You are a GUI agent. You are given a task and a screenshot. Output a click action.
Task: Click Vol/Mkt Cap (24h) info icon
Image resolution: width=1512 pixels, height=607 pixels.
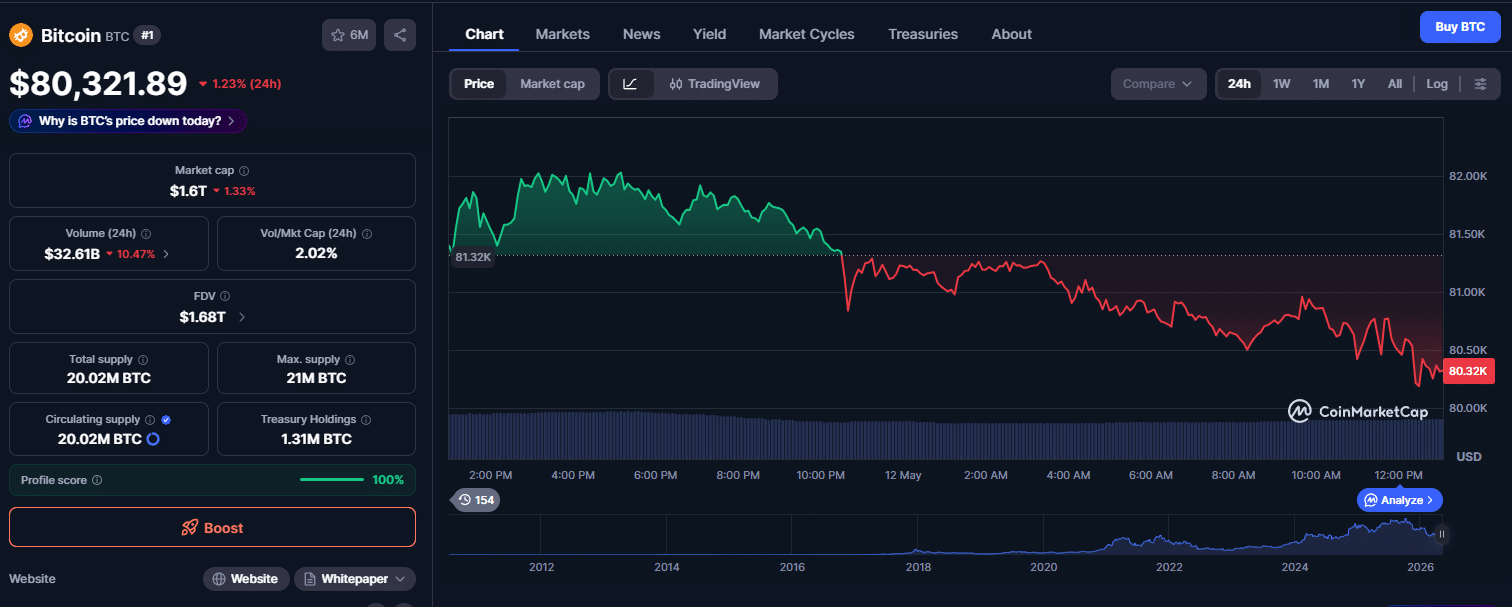click(x=366, y=233)
